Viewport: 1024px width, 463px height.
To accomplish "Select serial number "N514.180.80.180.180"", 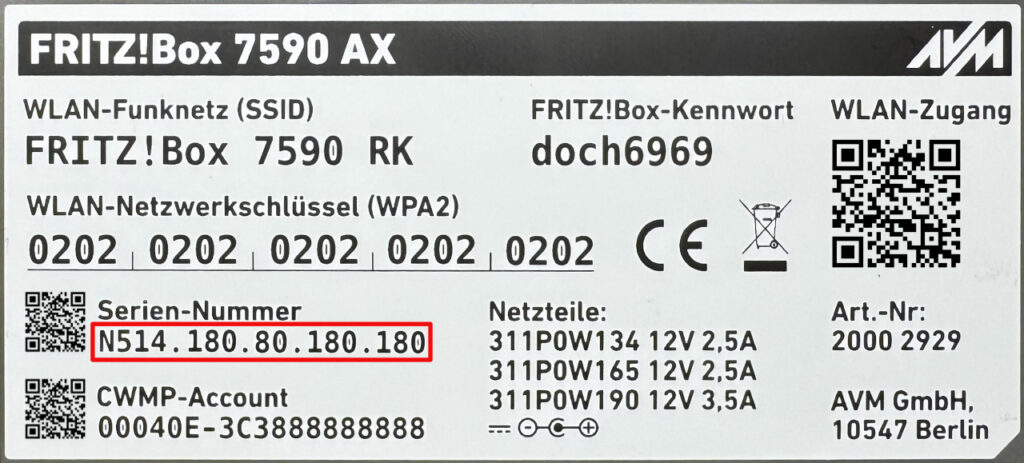I will pos(262,342).
